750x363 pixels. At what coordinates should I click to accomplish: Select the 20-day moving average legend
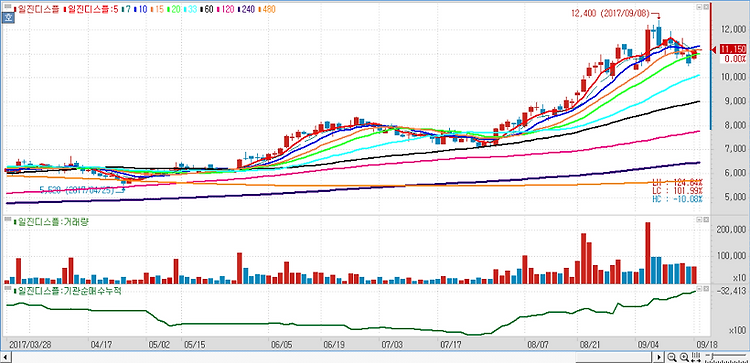(x=174, y=9)
